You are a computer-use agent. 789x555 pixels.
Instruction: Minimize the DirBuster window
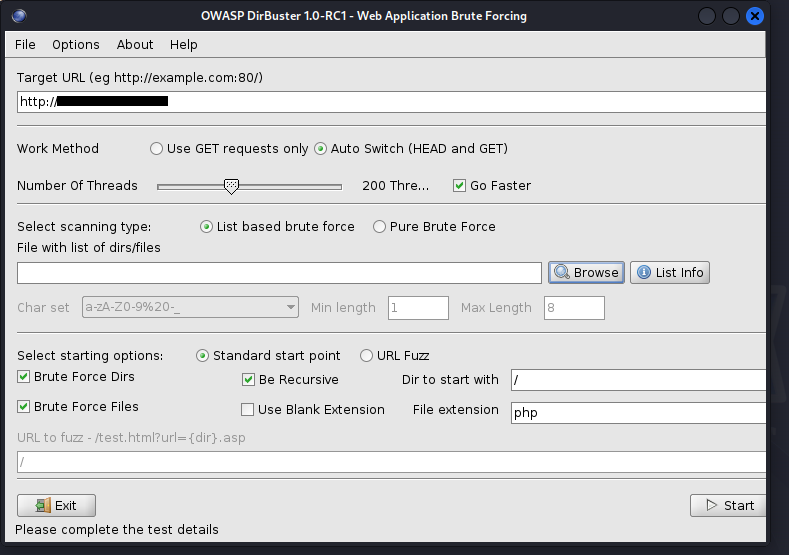tap(707, 16)
